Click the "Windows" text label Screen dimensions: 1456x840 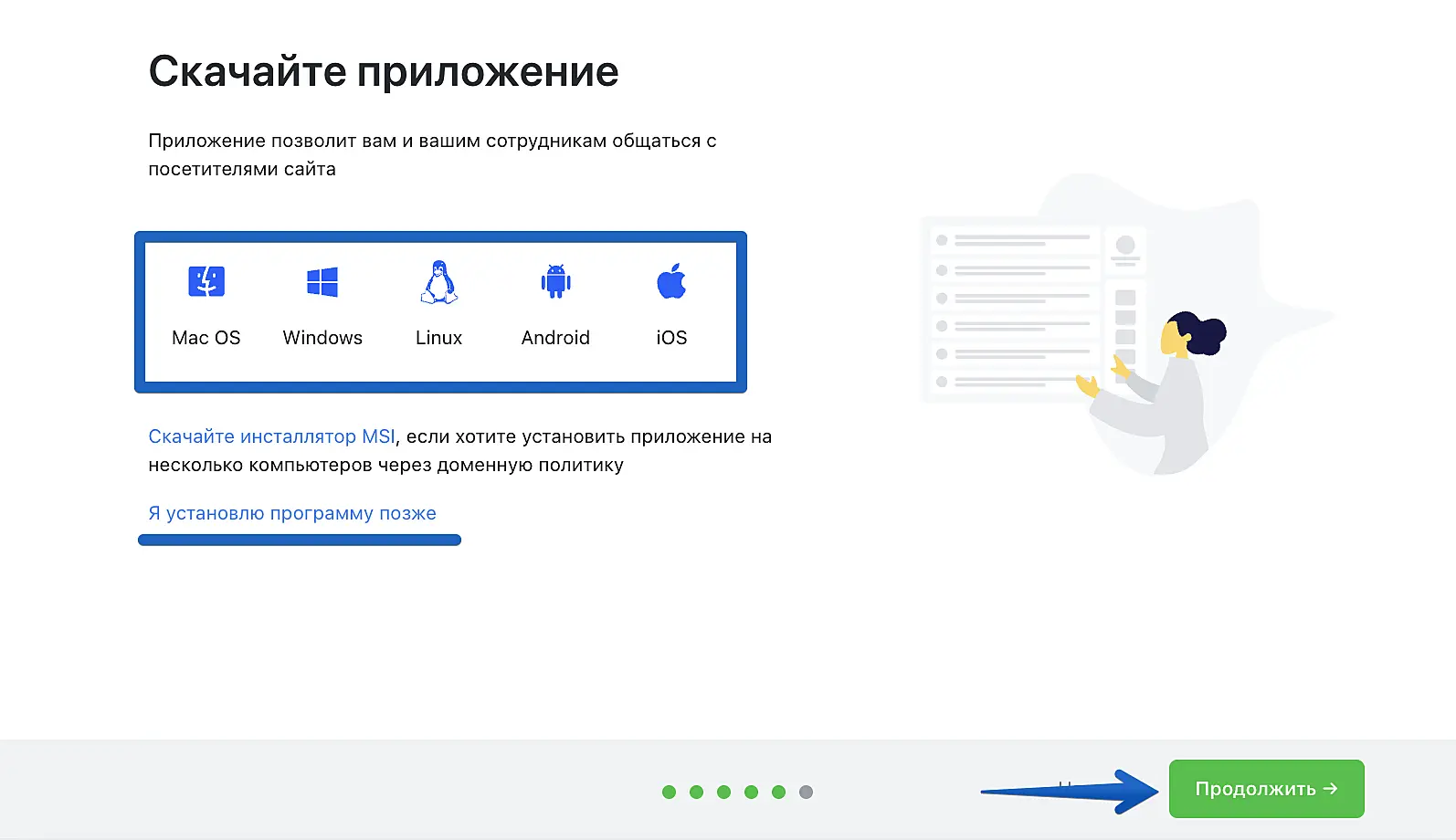[x=322, y=338]
